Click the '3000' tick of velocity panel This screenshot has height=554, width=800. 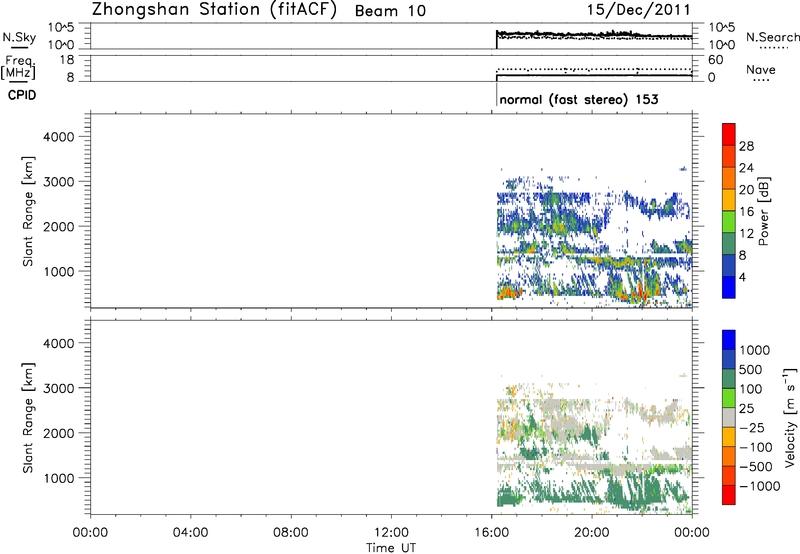pyautogui.click(x=59, y=388)
